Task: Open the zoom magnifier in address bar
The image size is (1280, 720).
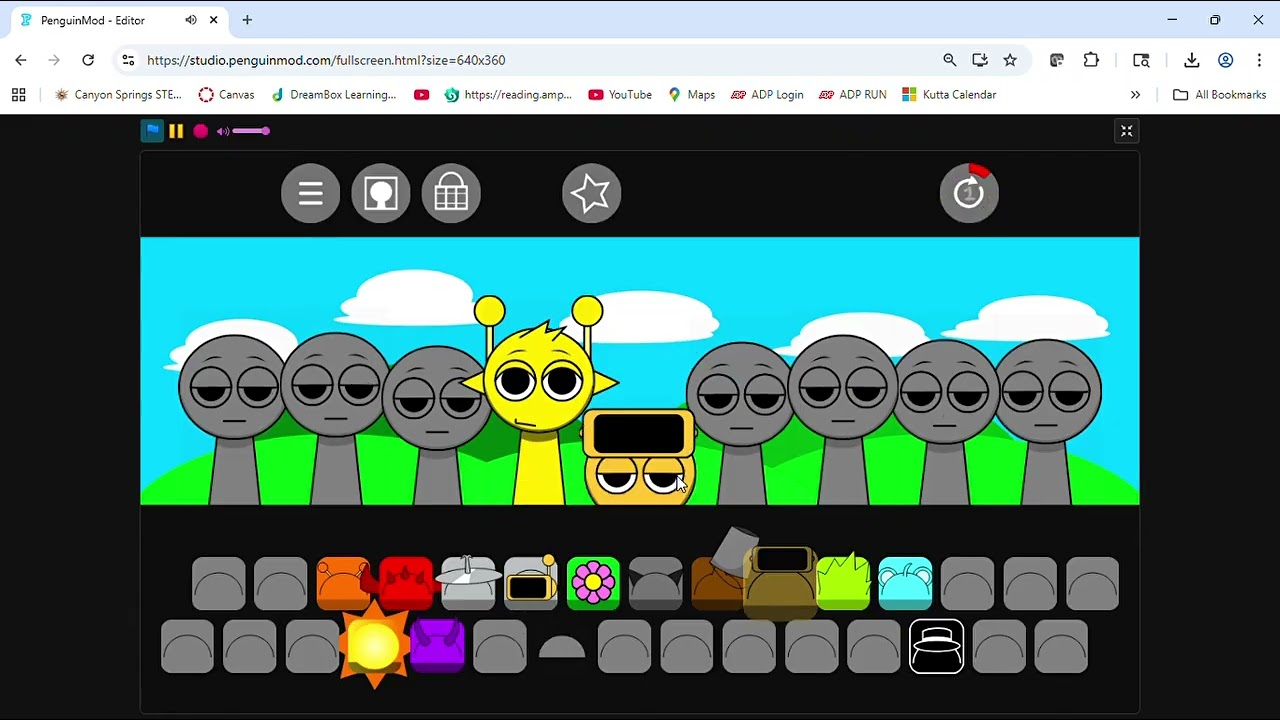Action: (950, 60)
